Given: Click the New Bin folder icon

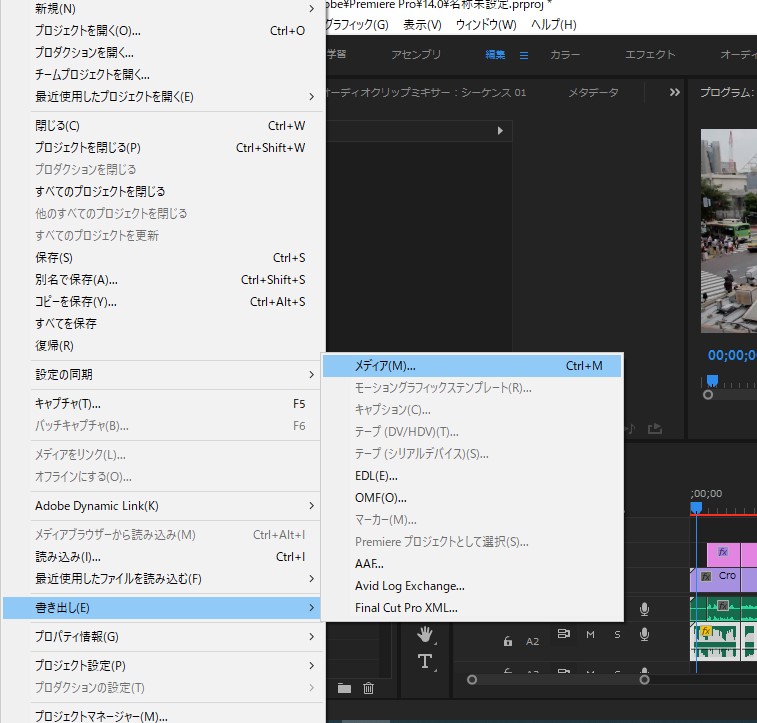Looking at the screenshot, I should tap(344, 688).
